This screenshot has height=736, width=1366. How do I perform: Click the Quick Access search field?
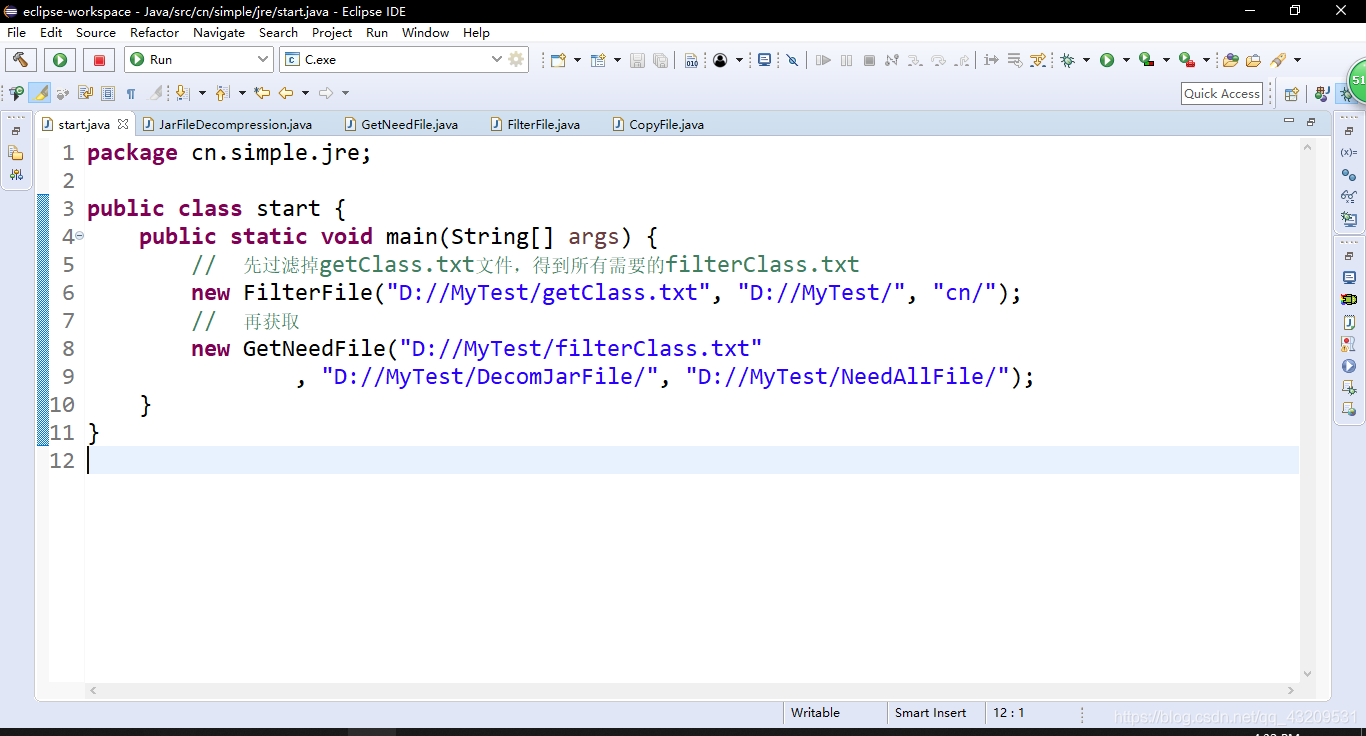[x=1221, y=94]
